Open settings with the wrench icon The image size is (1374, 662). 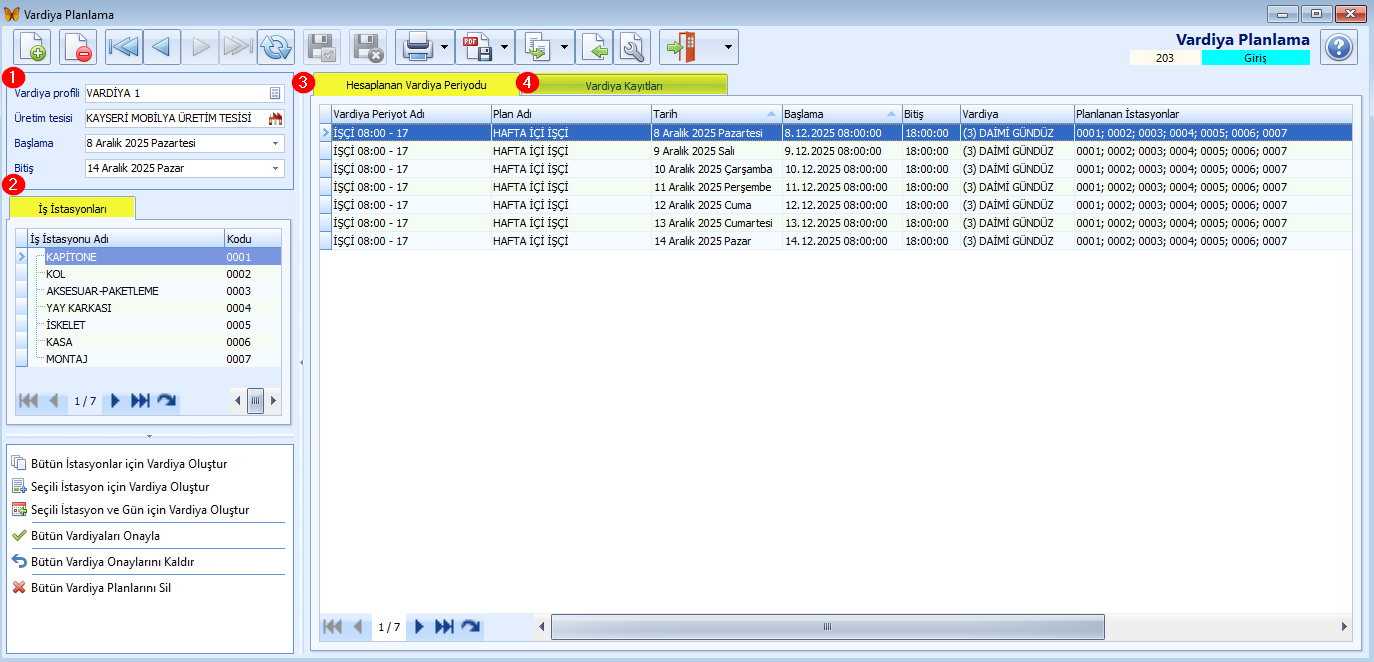coord(632,47)
